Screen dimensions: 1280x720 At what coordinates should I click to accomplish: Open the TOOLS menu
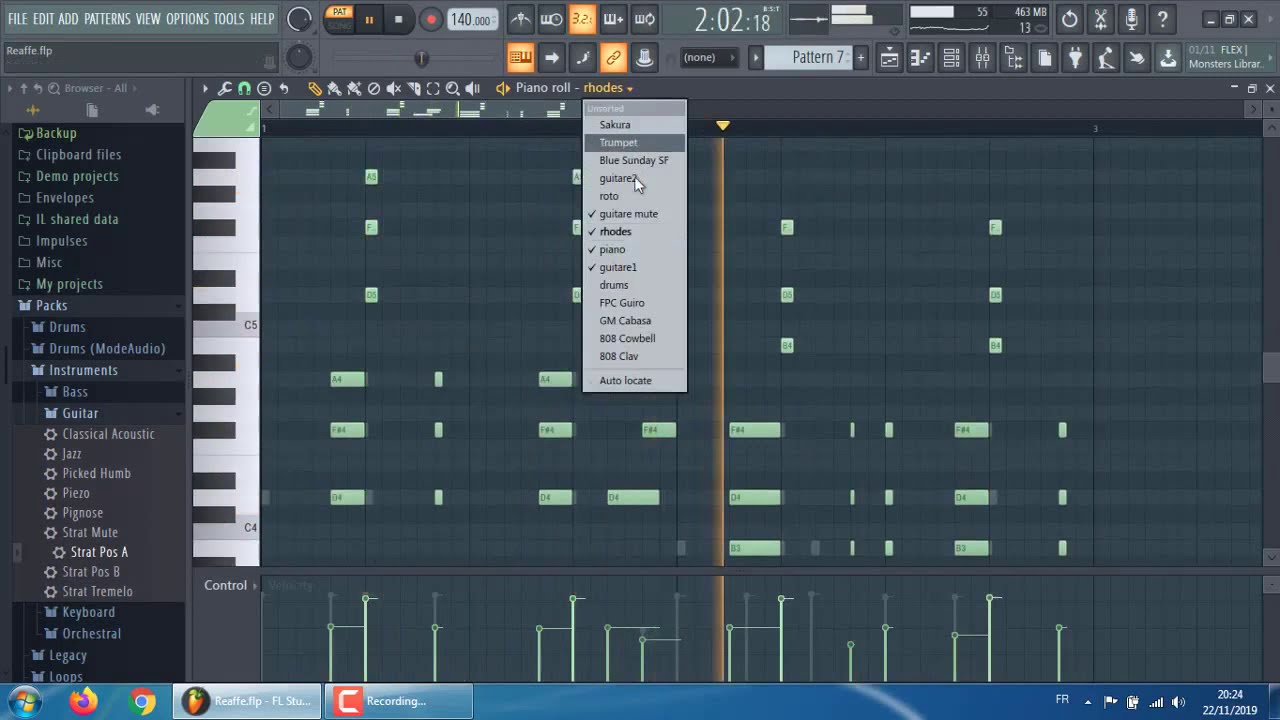pyautogui.click(x=229, y=19)
